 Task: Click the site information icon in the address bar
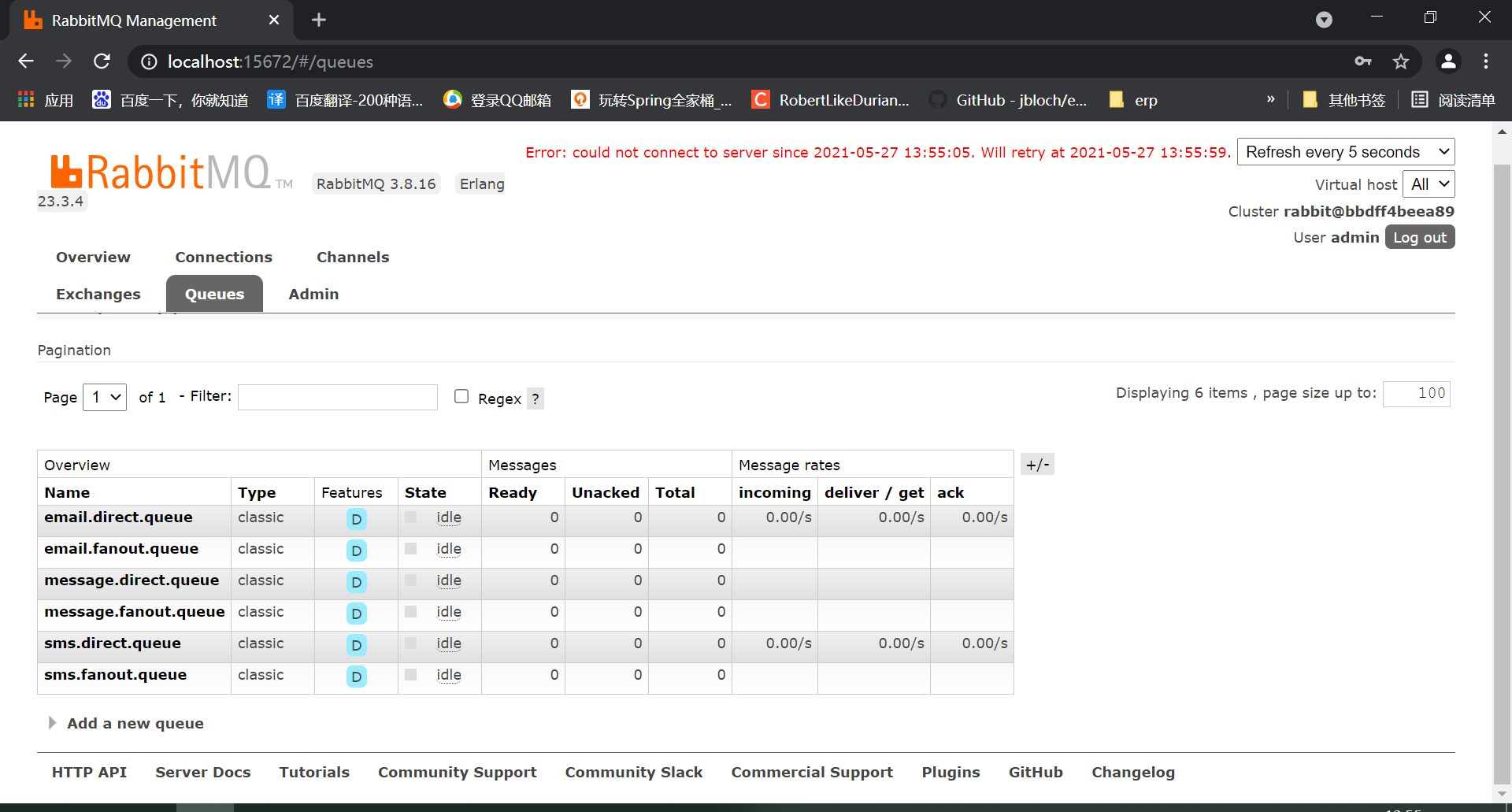(149, 61)
